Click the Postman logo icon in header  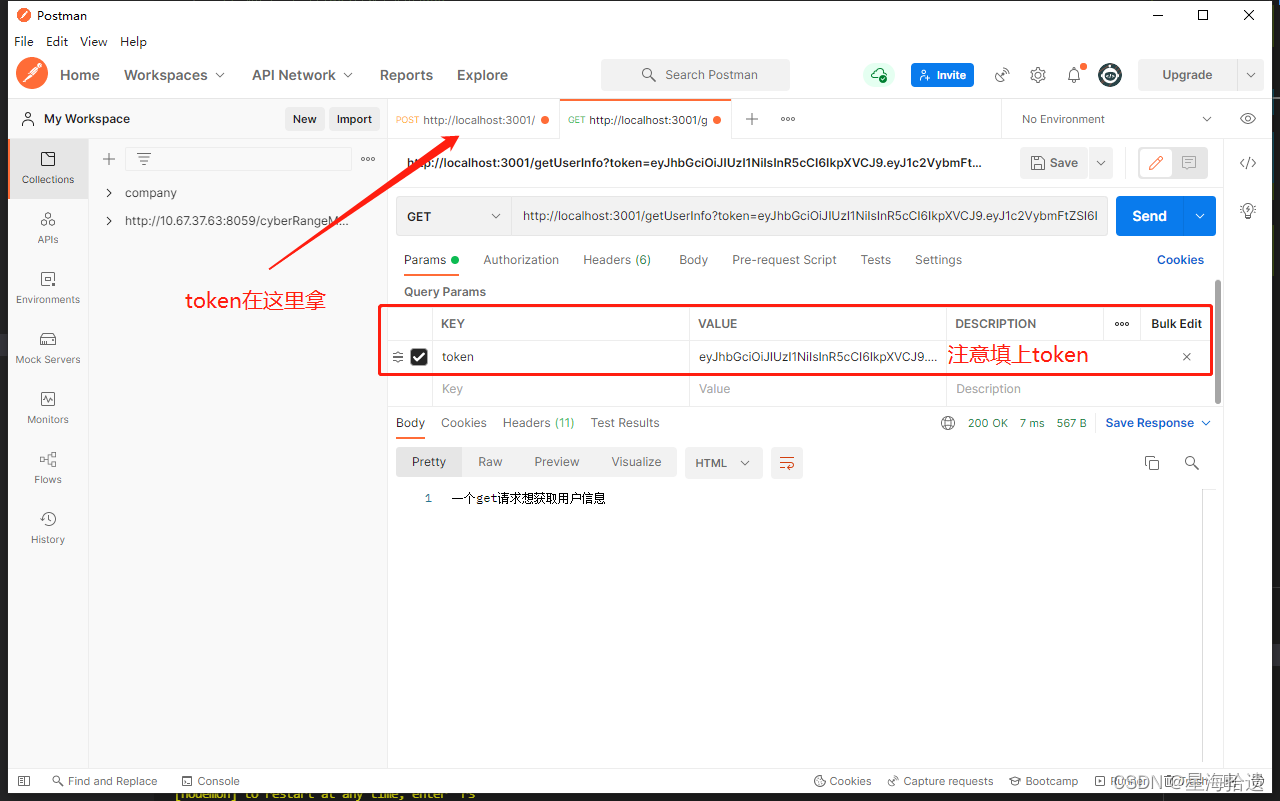32,74
